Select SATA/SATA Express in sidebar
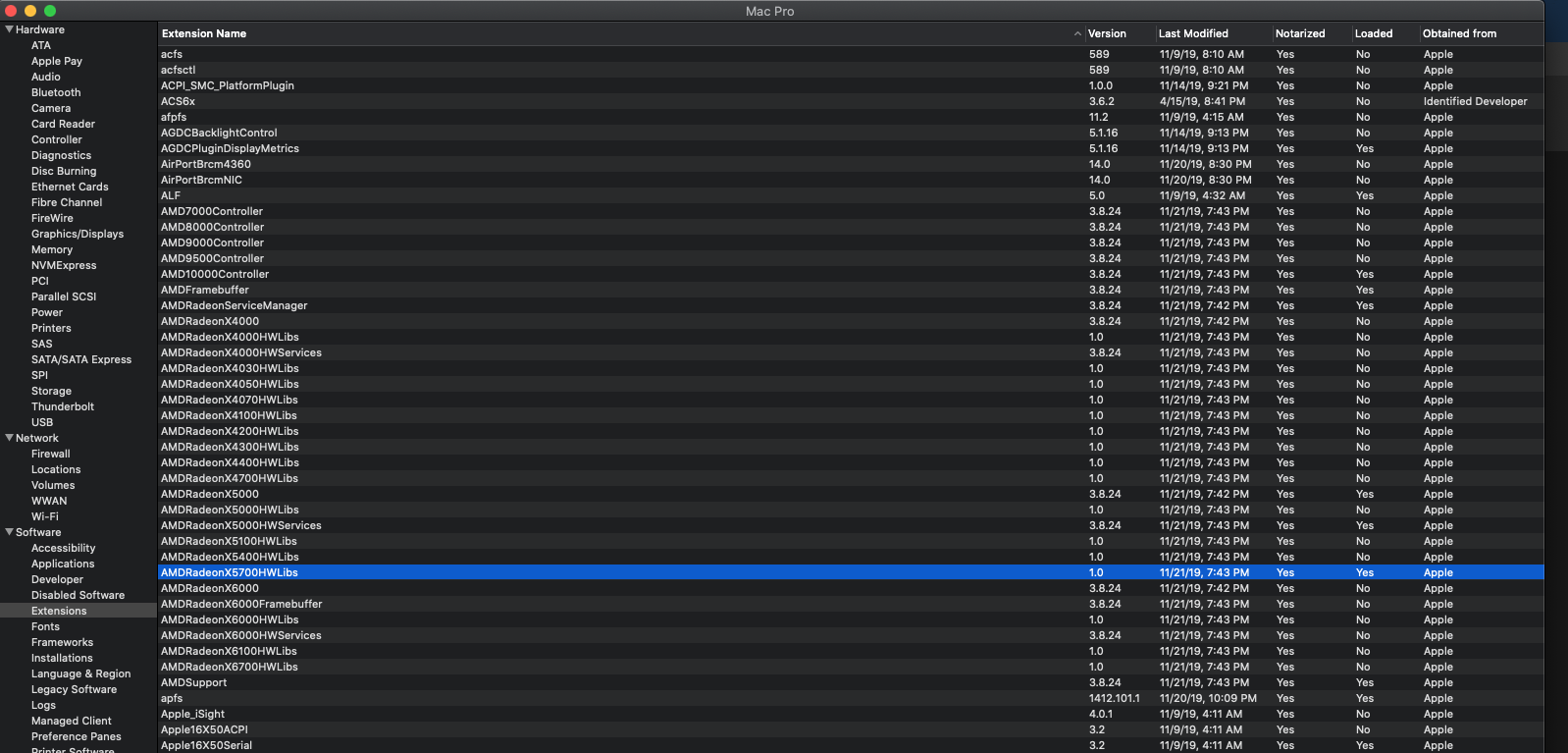The image size is (1568, 753). tap(81, 359)
